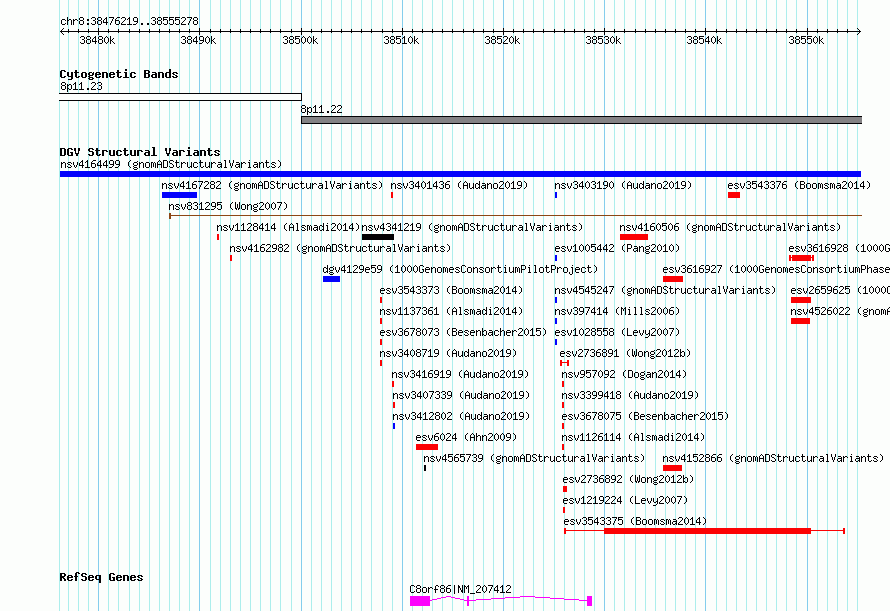Open esv2736892 (Wong2012b) variant
This screenshot has height=611, width=890.
628,479
